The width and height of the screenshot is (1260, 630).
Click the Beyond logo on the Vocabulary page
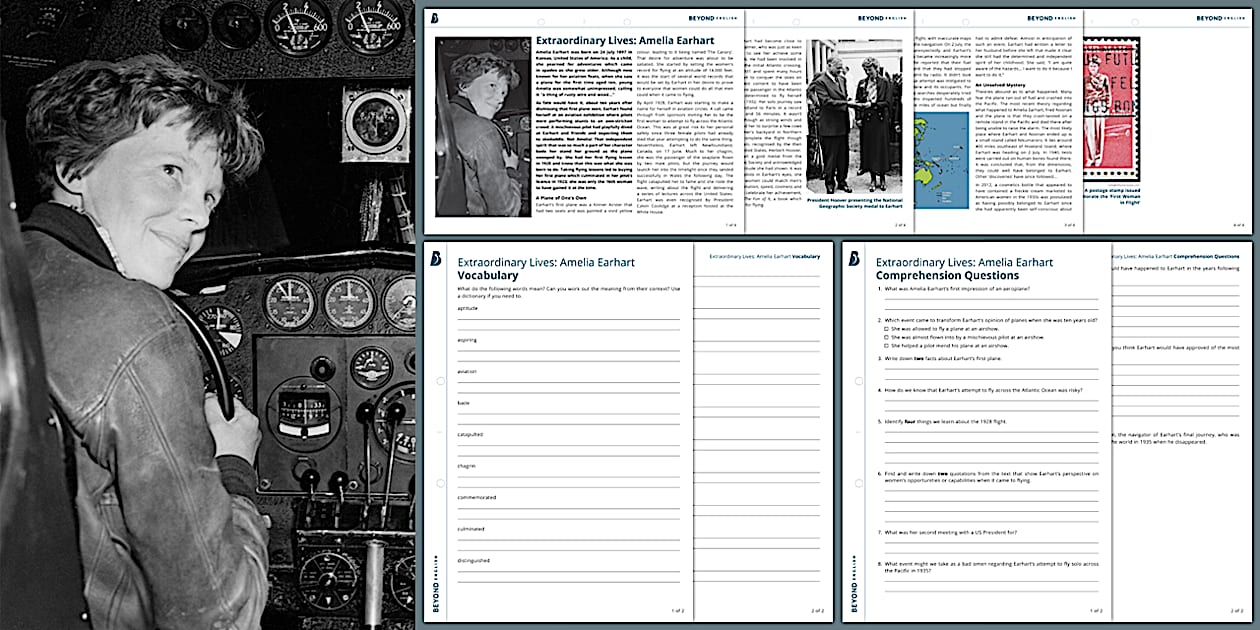pyautogui.click(x=436, y=260)
